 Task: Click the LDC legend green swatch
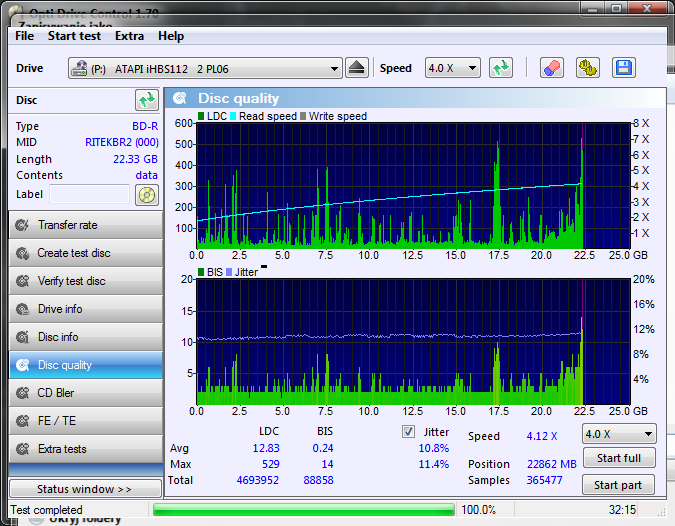(201, 116)
